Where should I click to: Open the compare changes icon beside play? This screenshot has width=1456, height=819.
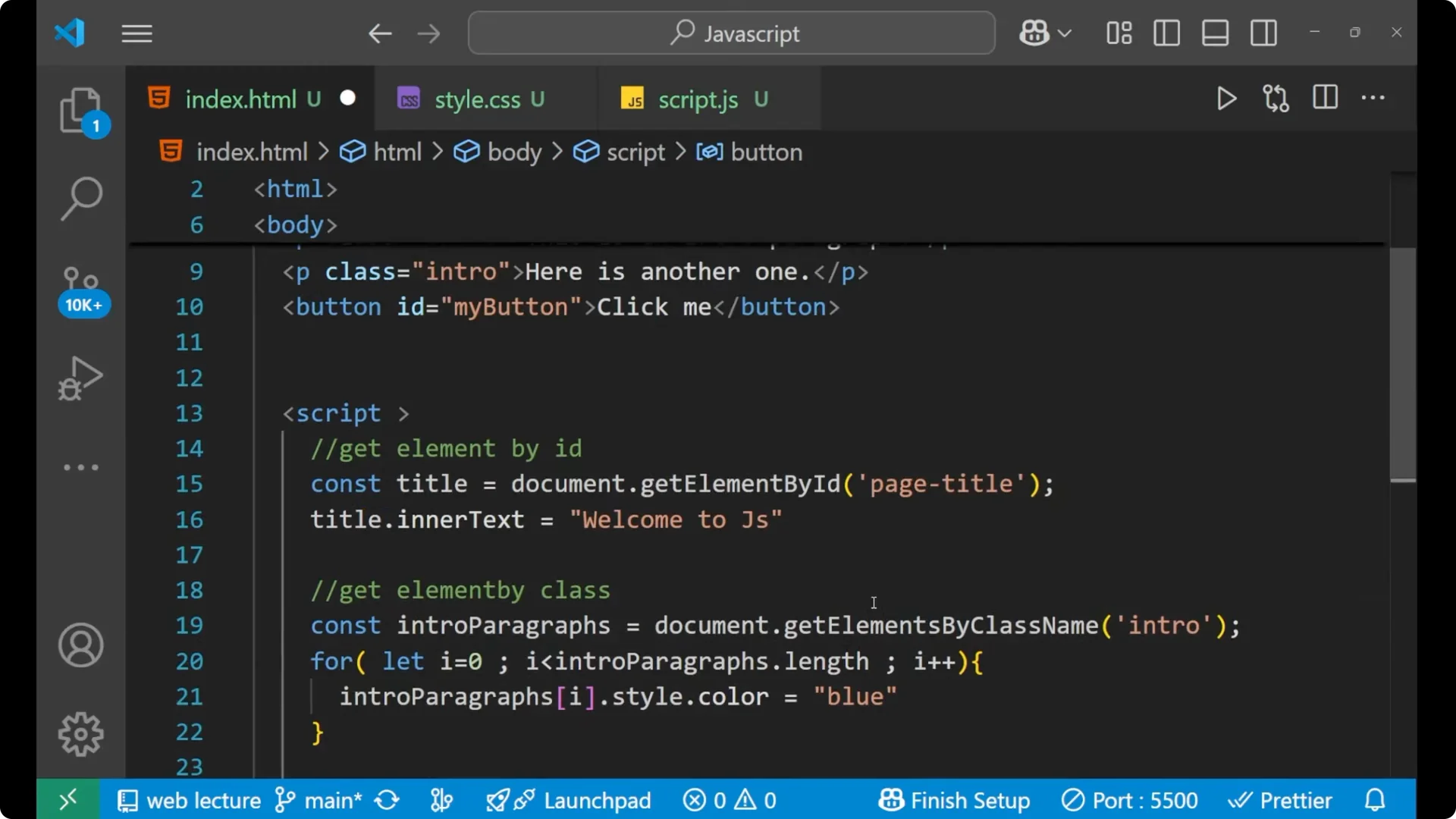[1276, 99]
